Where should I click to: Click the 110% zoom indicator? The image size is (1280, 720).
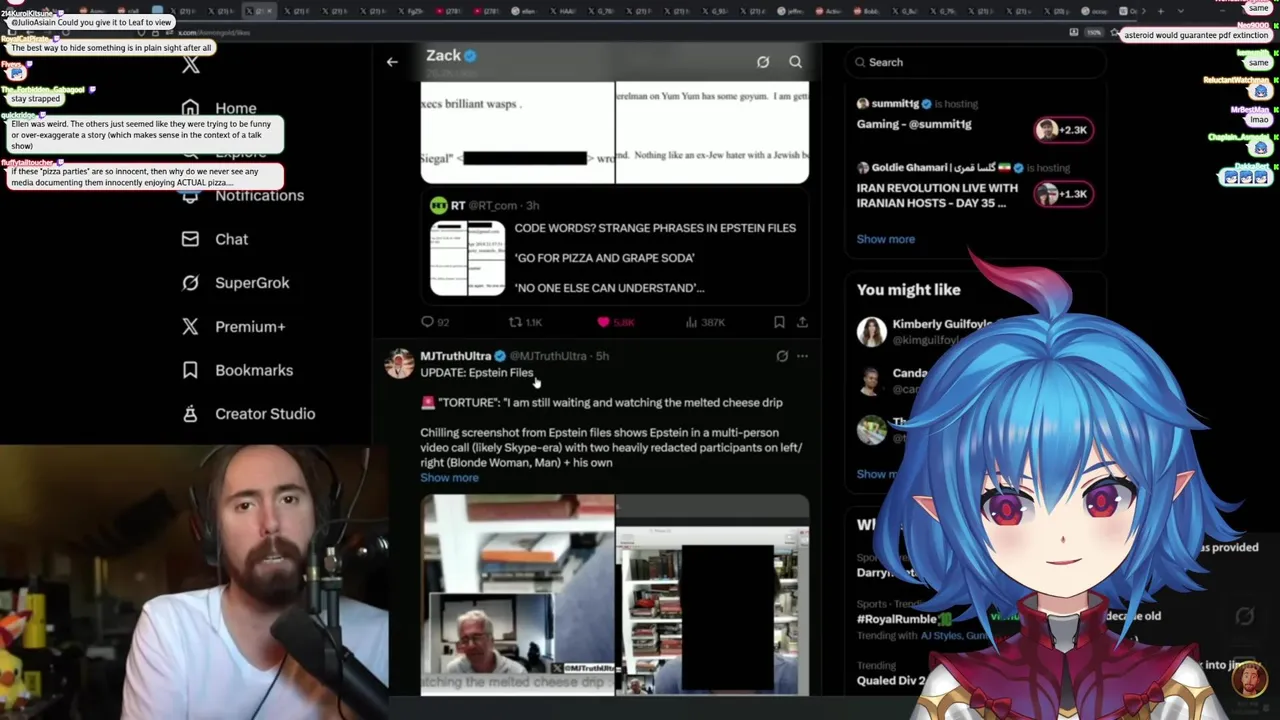click(x=1095, y=32)
